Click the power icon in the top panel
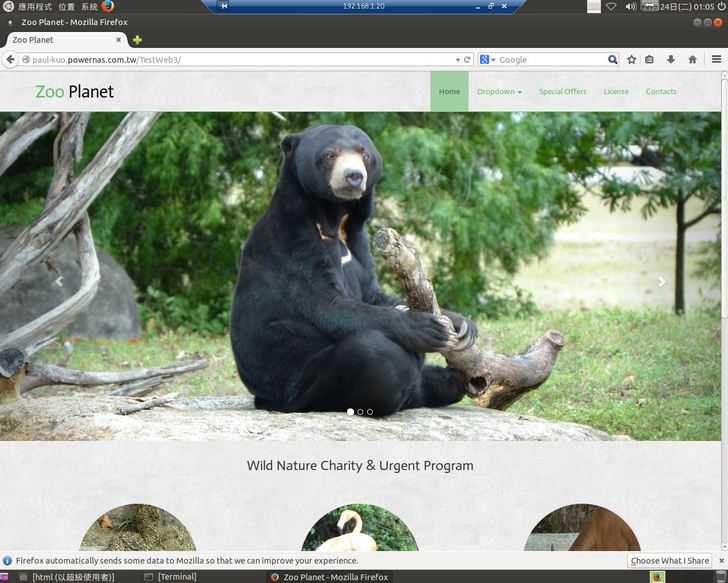Viewport: 728px width, 583px height. tap(722, 6)
